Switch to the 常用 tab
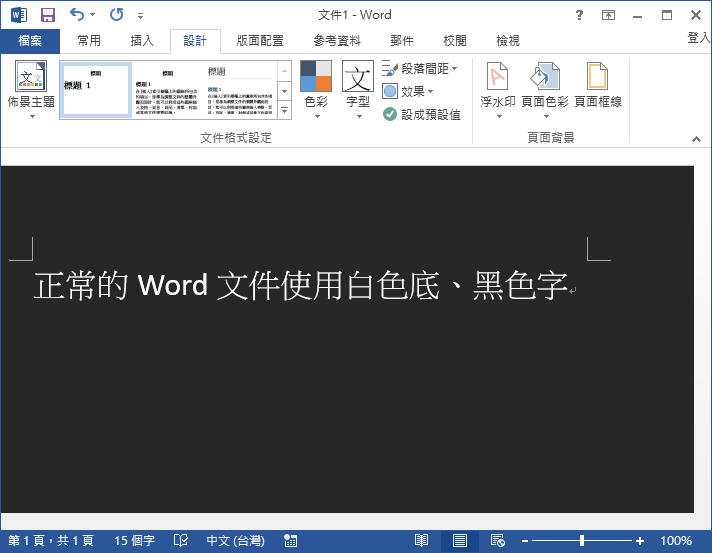The image size is (712, 553). pyautogui.click(x=89, y=41)
